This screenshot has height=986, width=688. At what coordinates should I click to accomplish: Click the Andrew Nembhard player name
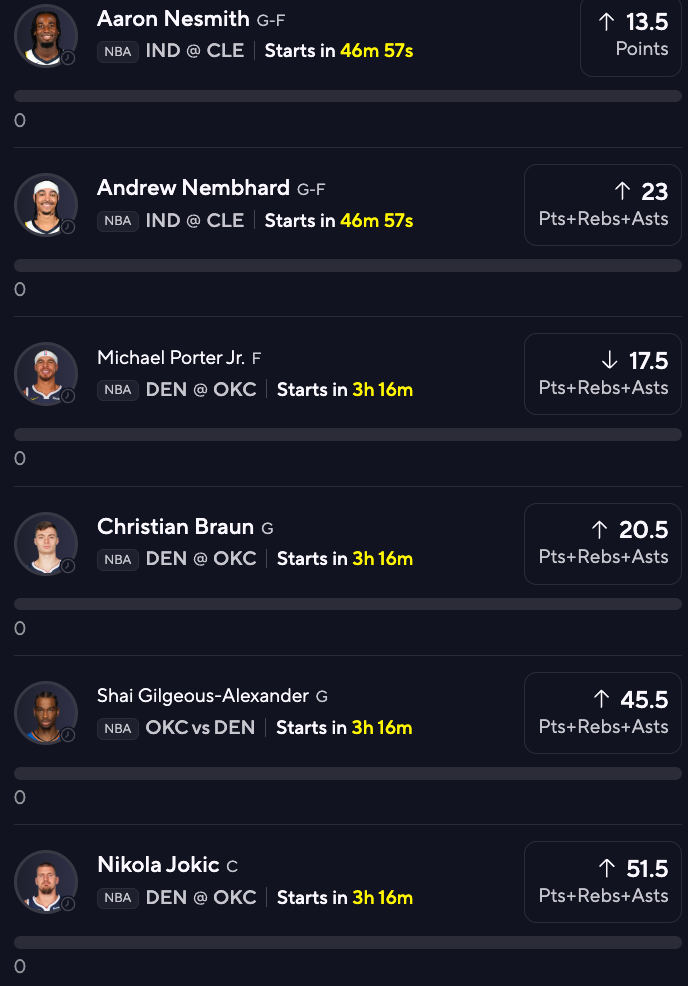click(194, 188)
